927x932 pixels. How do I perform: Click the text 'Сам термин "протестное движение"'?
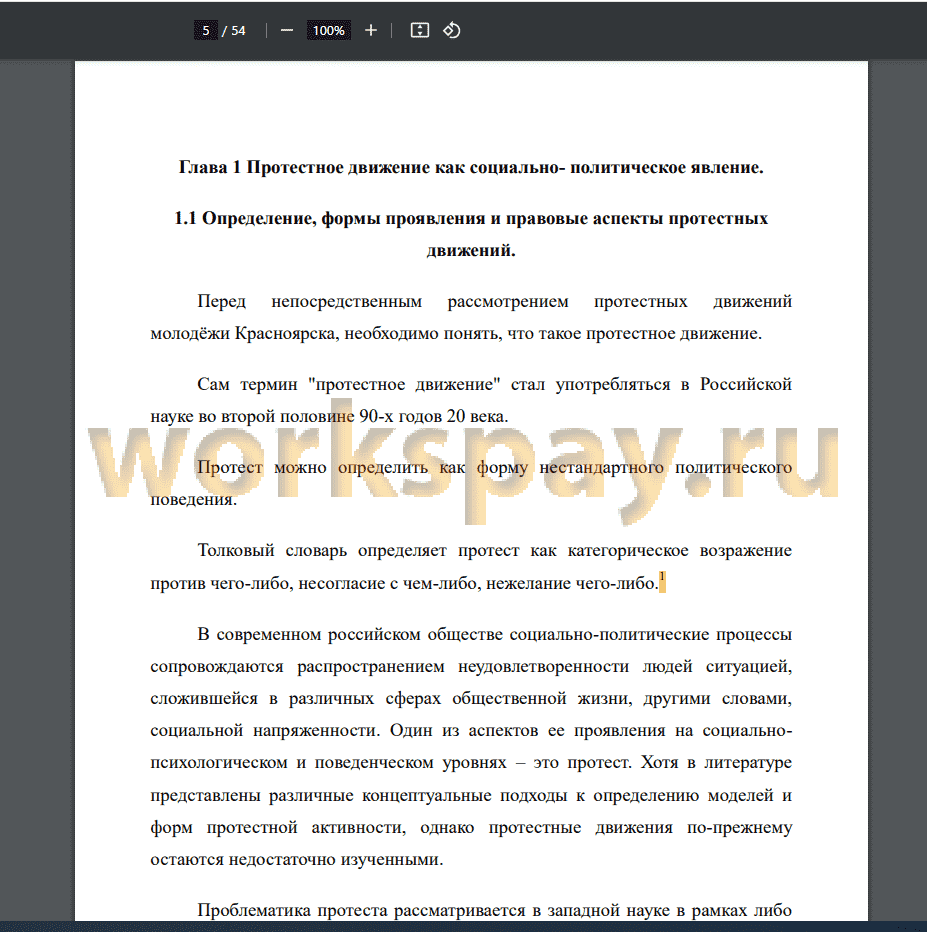tap(349, 385)
